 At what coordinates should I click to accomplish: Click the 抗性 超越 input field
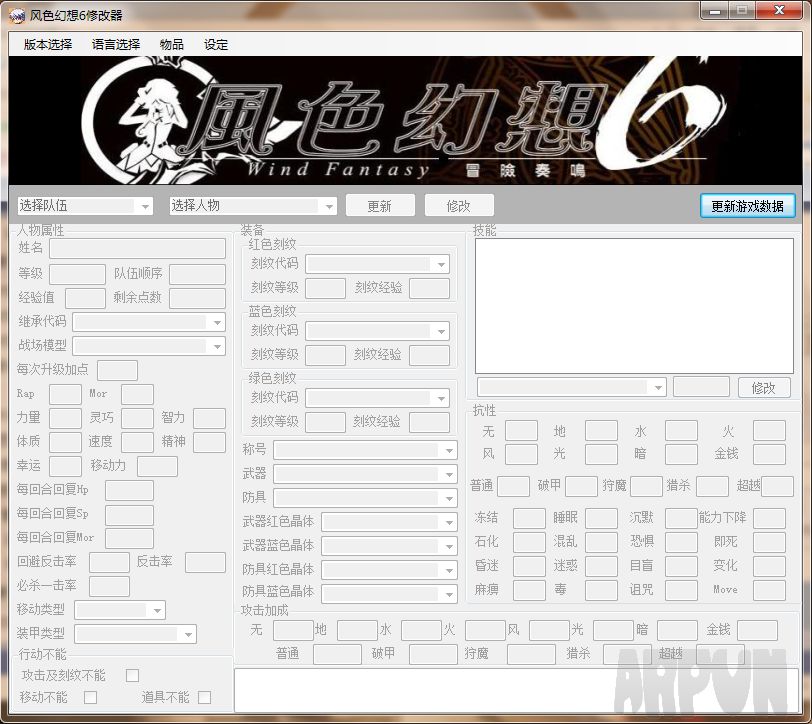pos(777,487)
